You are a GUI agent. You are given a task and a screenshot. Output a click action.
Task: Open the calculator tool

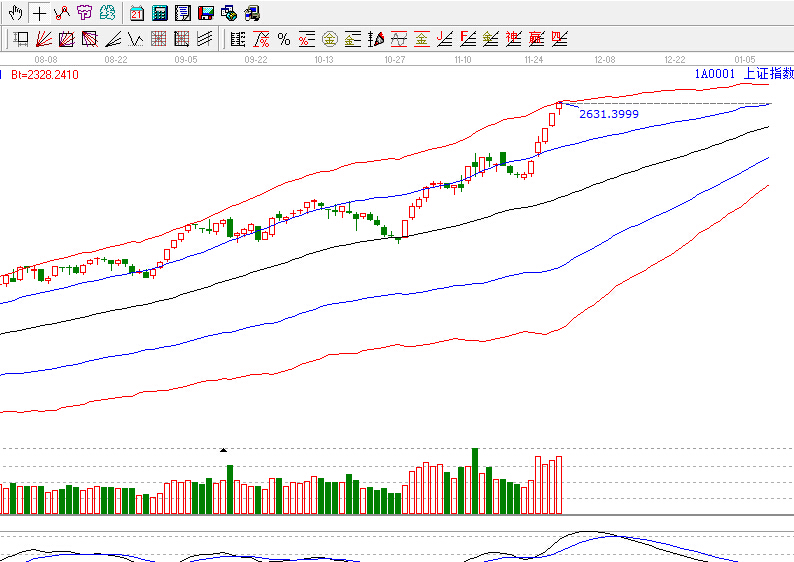point(159,13)
